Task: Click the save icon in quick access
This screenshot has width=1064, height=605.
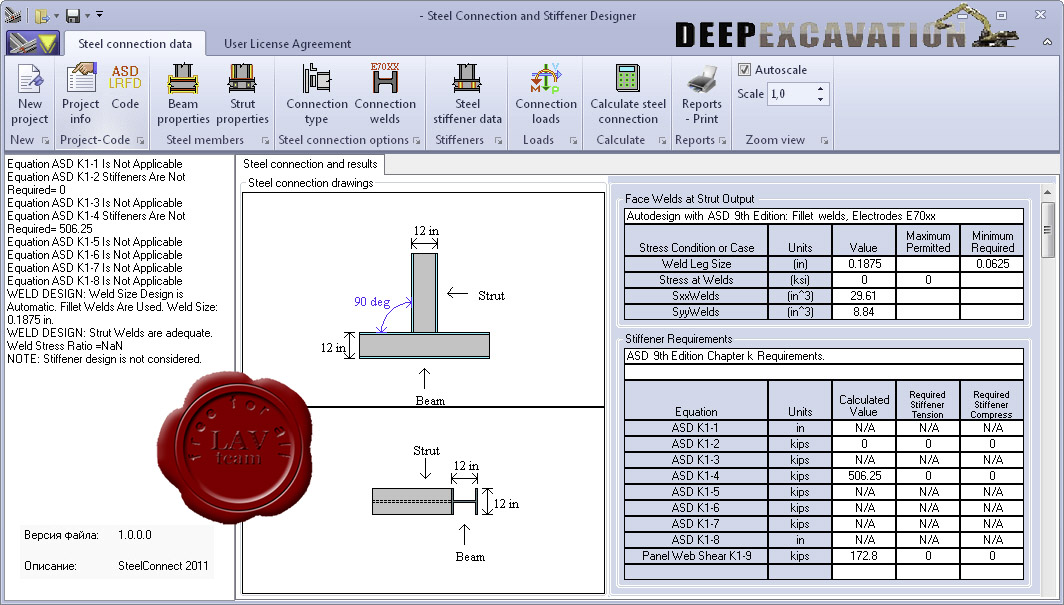Action: 73,15
